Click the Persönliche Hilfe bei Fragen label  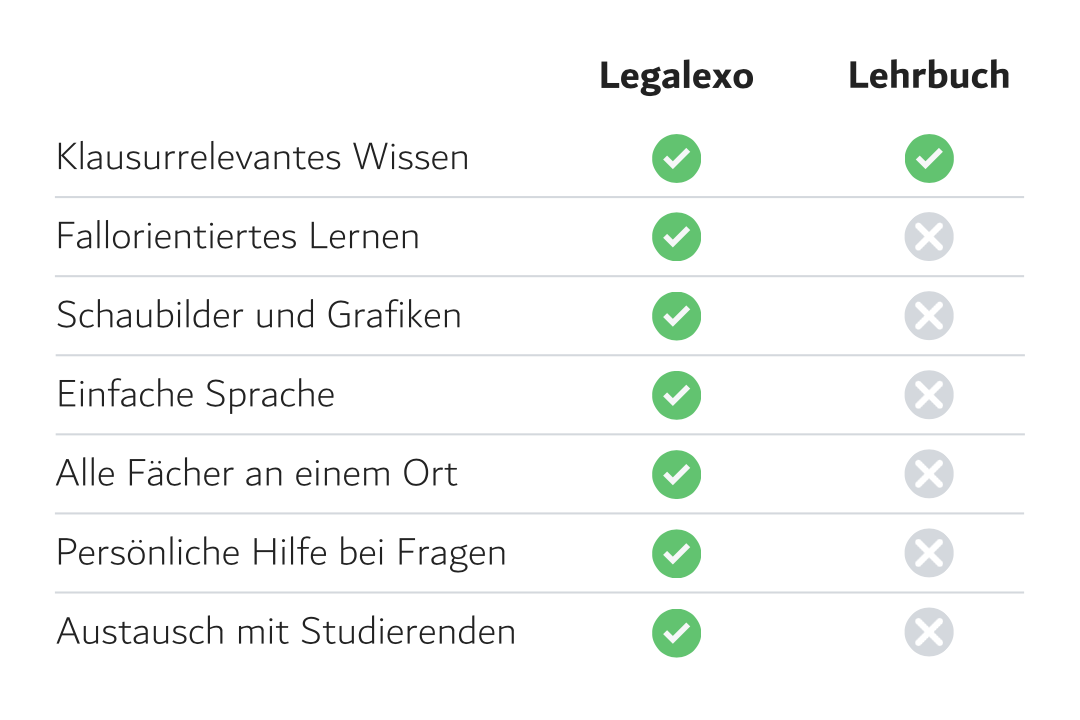281,553
